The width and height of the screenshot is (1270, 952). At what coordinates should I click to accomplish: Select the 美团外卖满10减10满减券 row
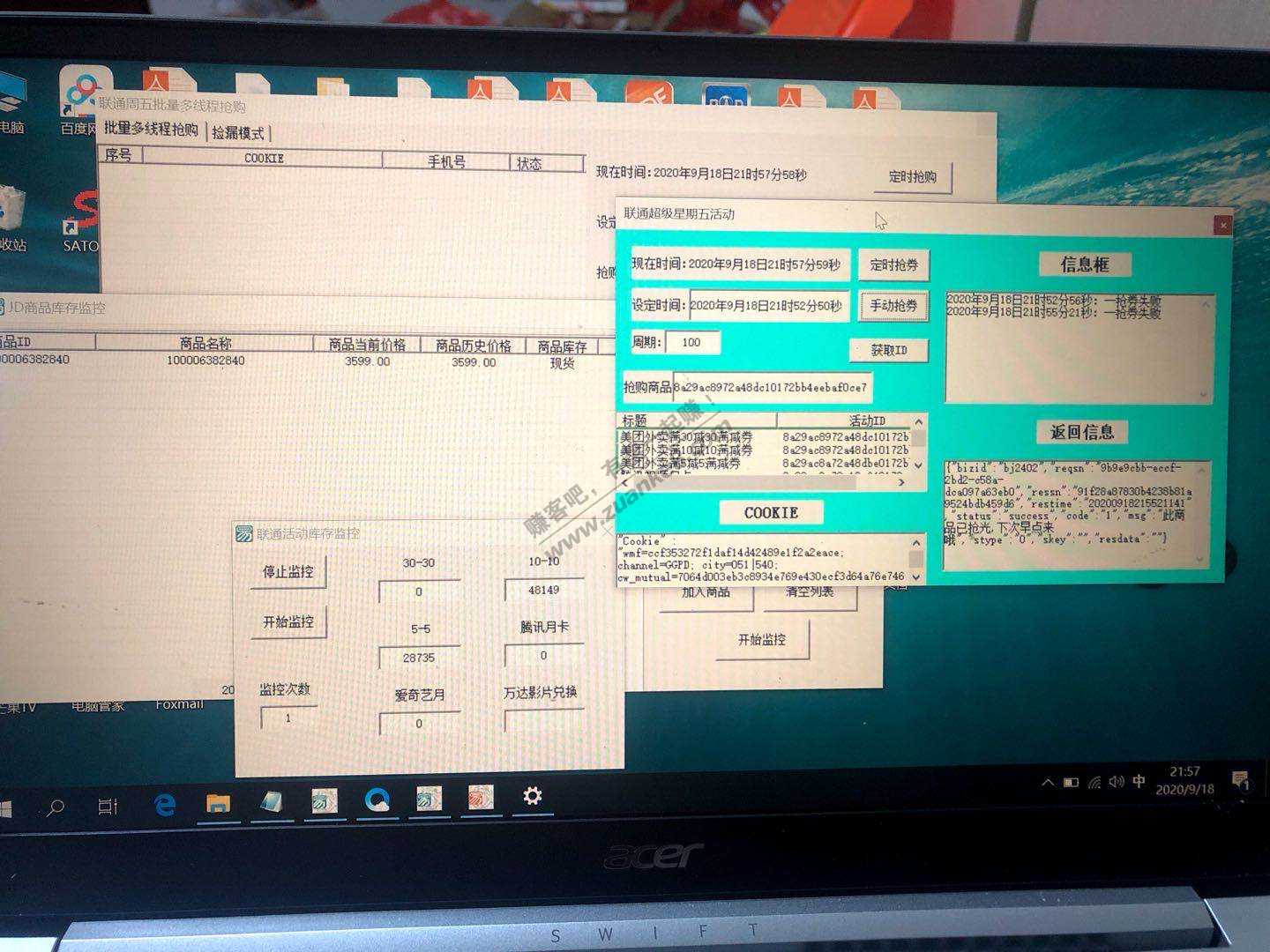[764, 450]
